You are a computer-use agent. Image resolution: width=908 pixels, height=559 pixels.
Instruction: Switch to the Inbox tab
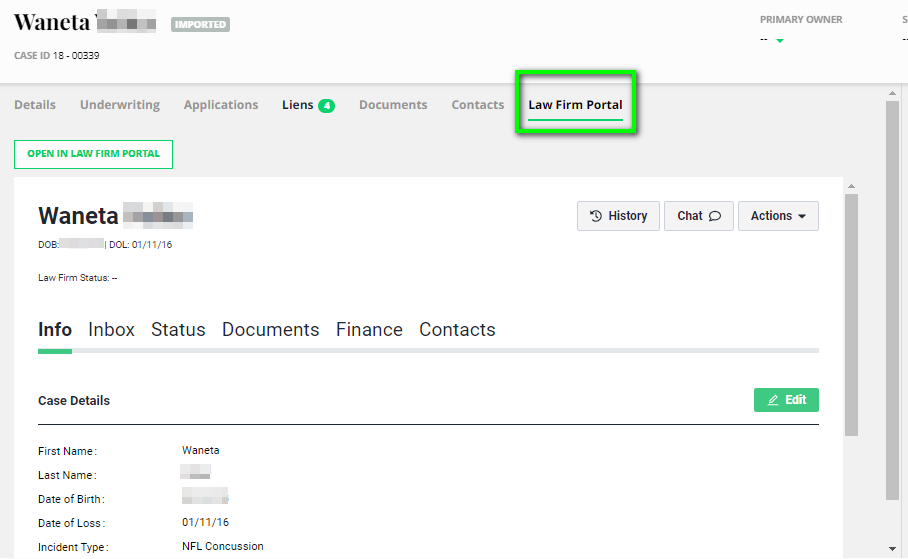(x=111, y=330)
